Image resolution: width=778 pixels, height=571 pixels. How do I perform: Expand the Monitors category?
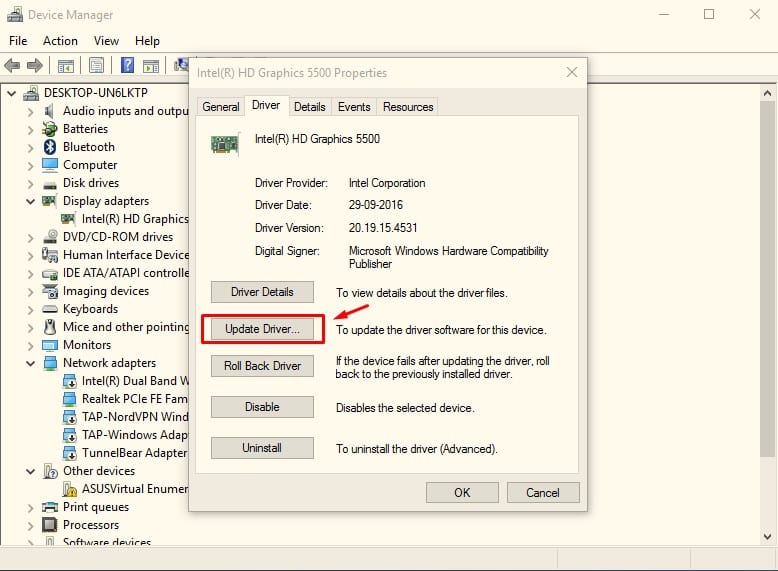30,345
